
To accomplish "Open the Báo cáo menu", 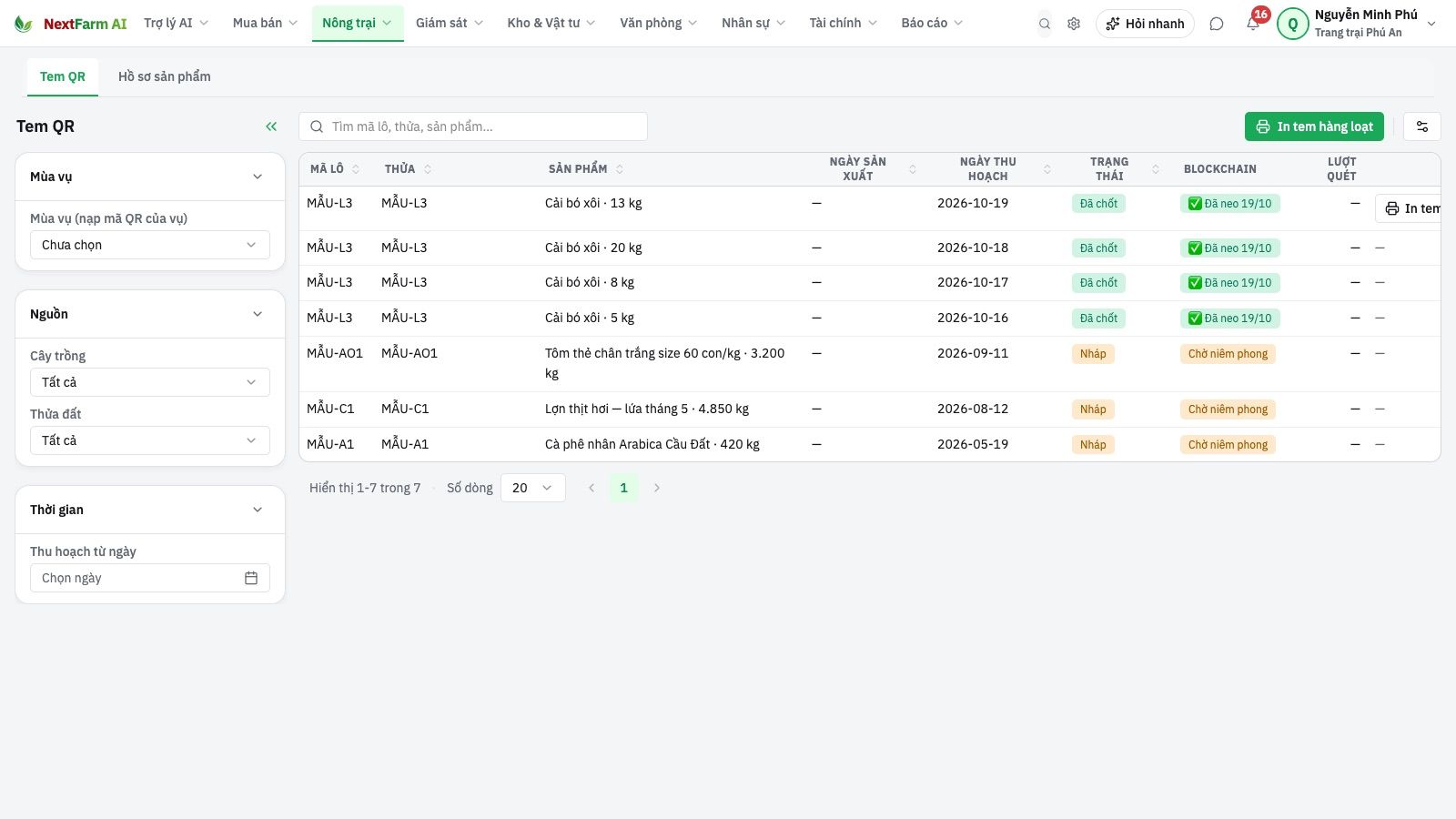I will tap(932, 23).
